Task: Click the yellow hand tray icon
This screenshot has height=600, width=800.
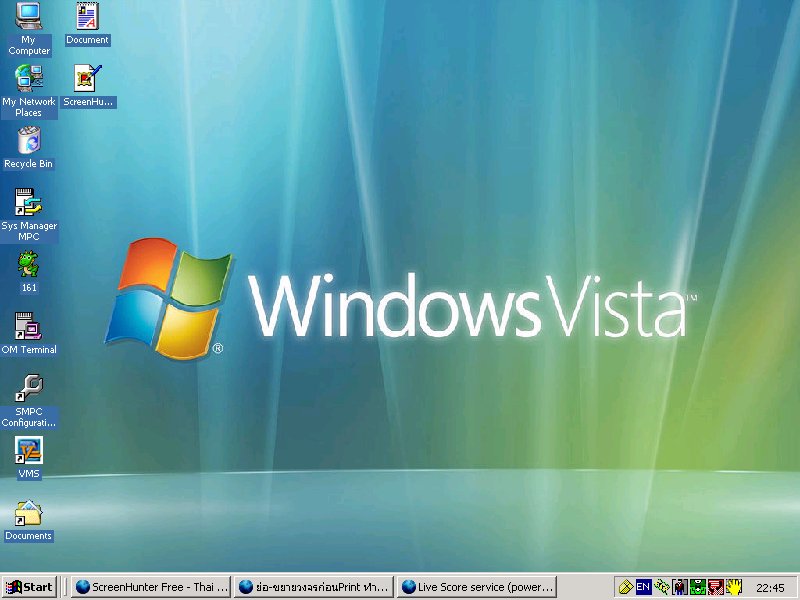Action: [x=734, y=587]
